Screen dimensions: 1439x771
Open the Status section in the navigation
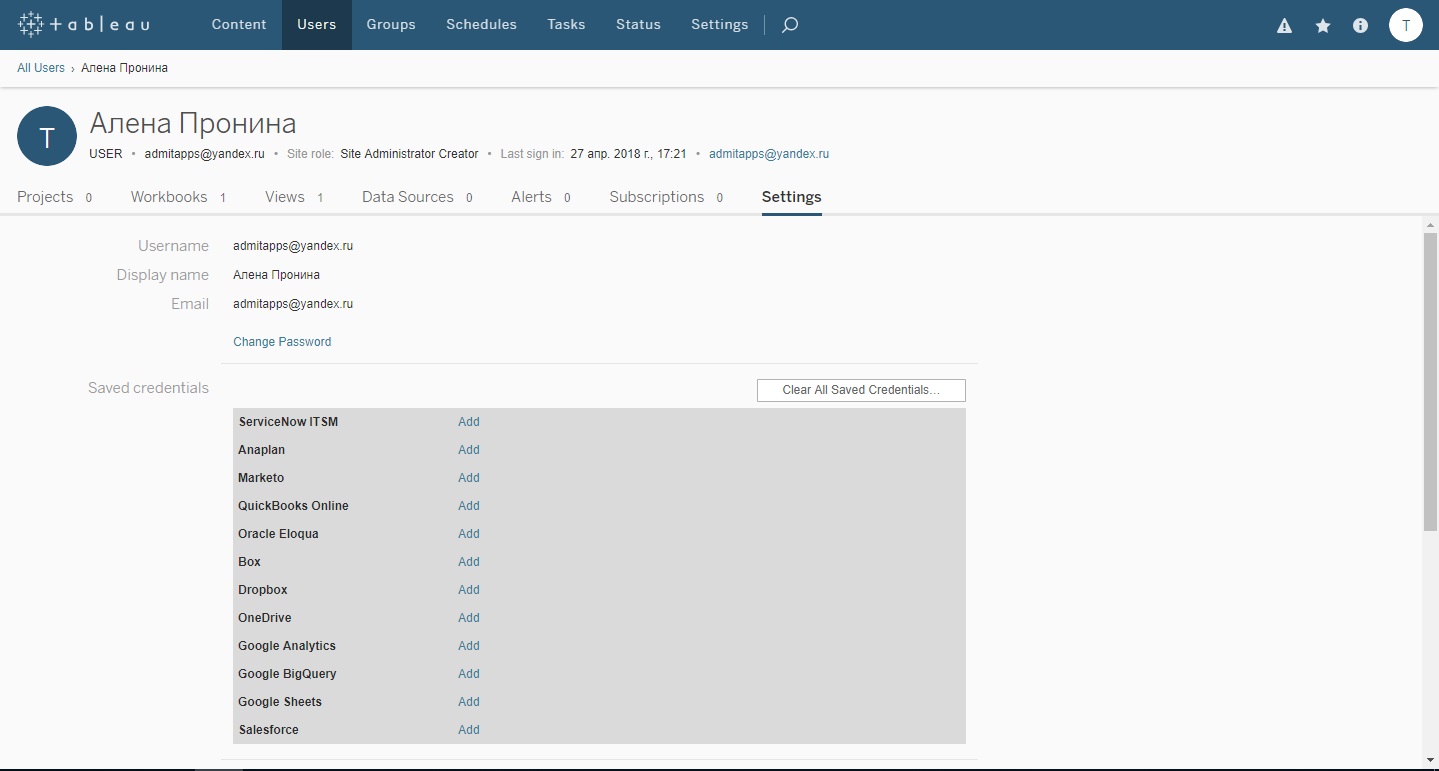(x=637, y=24)
